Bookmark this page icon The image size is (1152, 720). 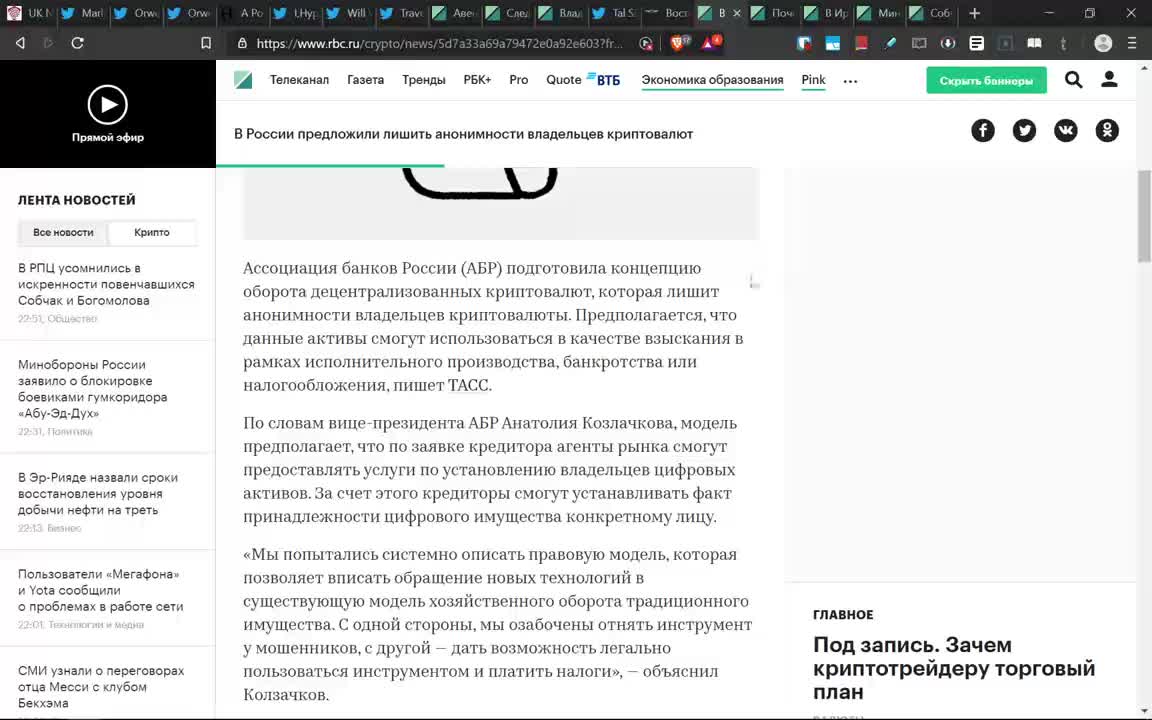[x=206, y=43]
